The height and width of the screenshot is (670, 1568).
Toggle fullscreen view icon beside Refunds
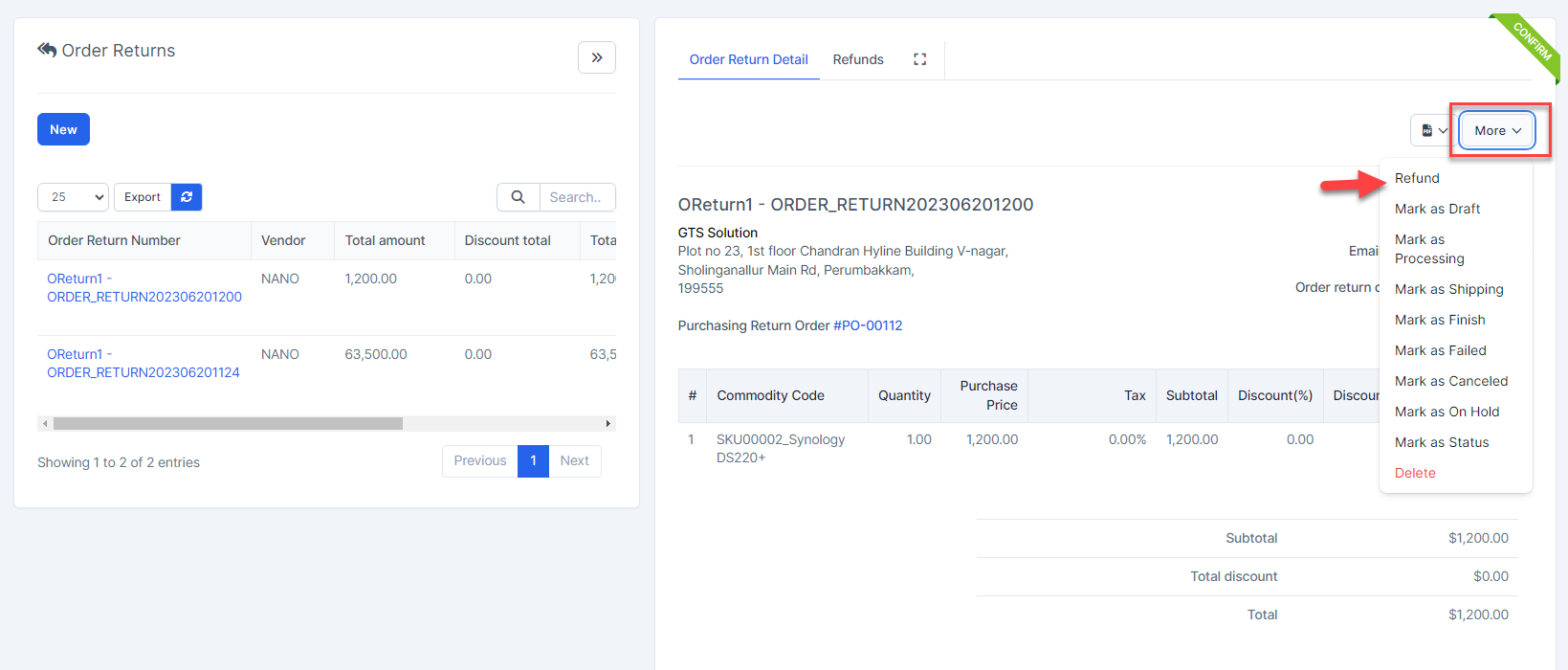pyautogui.click(x=919, y=59)
